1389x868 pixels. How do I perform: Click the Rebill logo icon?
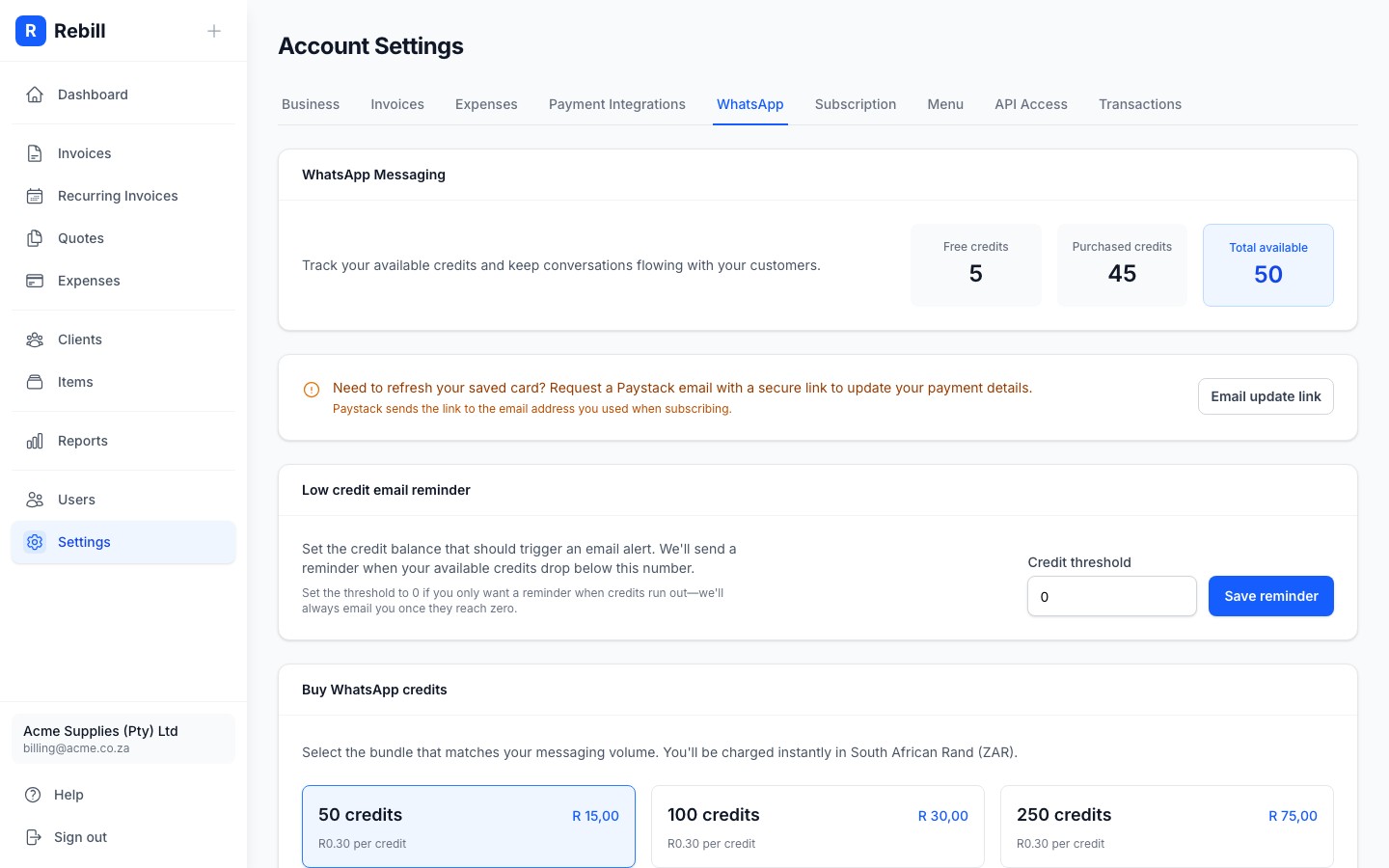pos(31,31)
